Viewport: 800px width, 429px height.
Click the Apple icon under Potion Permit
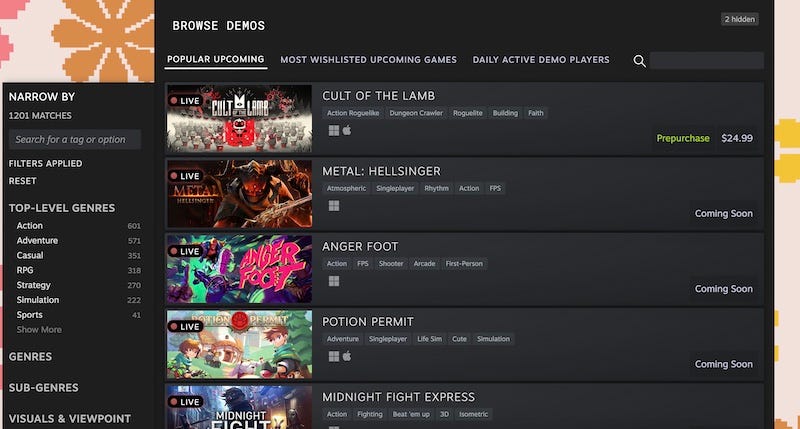[x=347, y=356]
